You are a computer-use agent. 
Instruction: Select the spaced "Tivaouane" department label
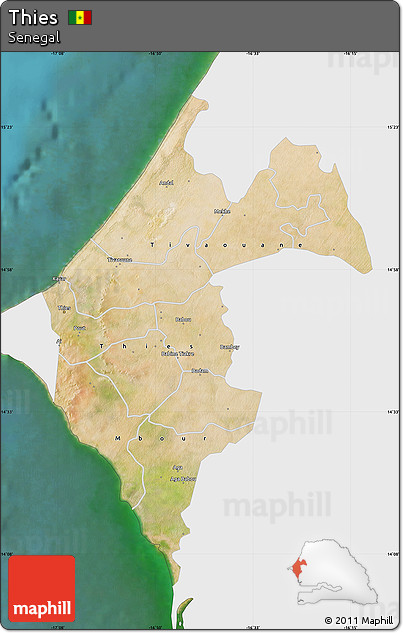(x=227, y=245)
